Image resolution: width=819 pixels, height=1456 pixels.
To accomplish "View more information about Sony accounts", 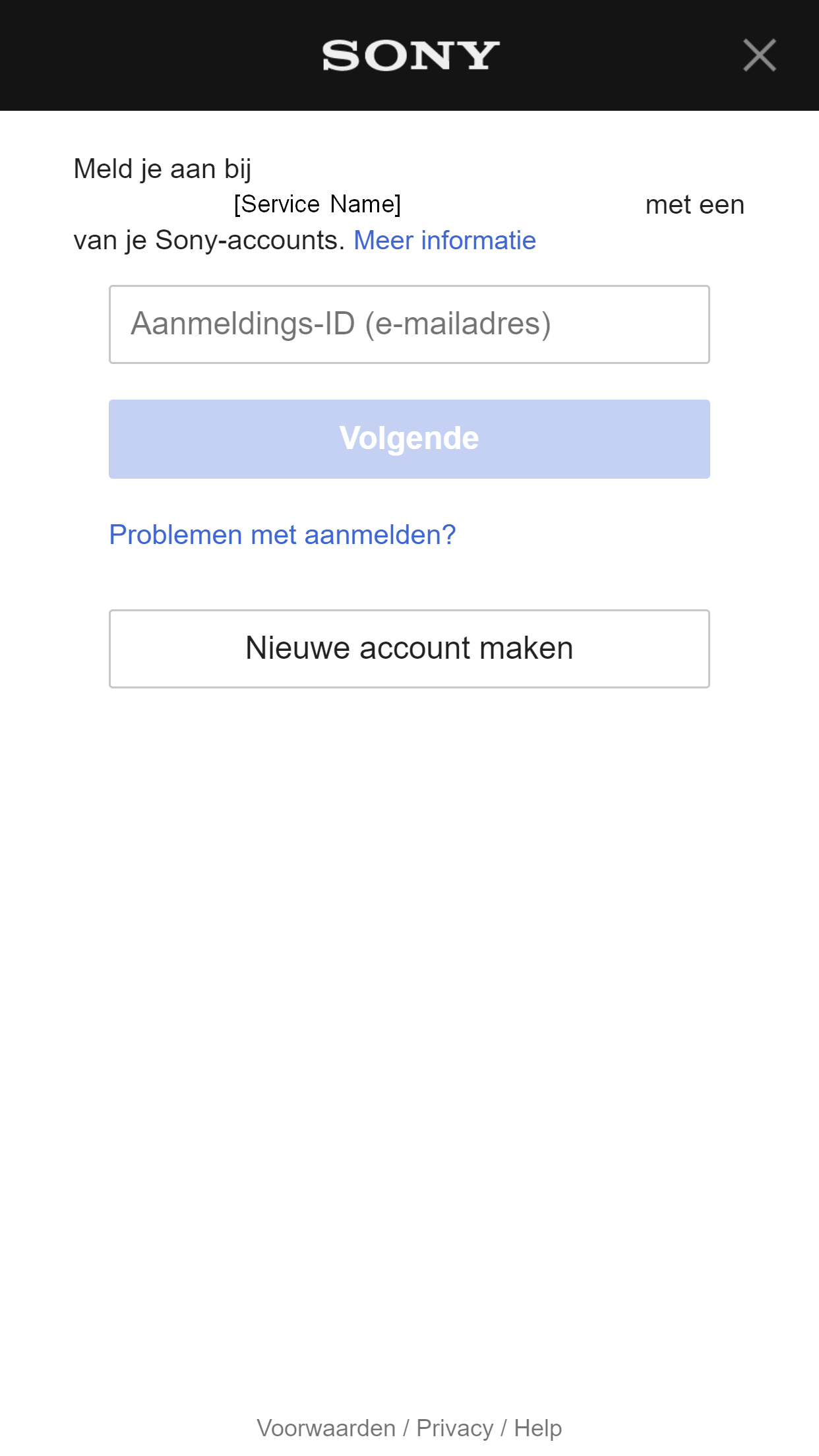I will (444, 241).
